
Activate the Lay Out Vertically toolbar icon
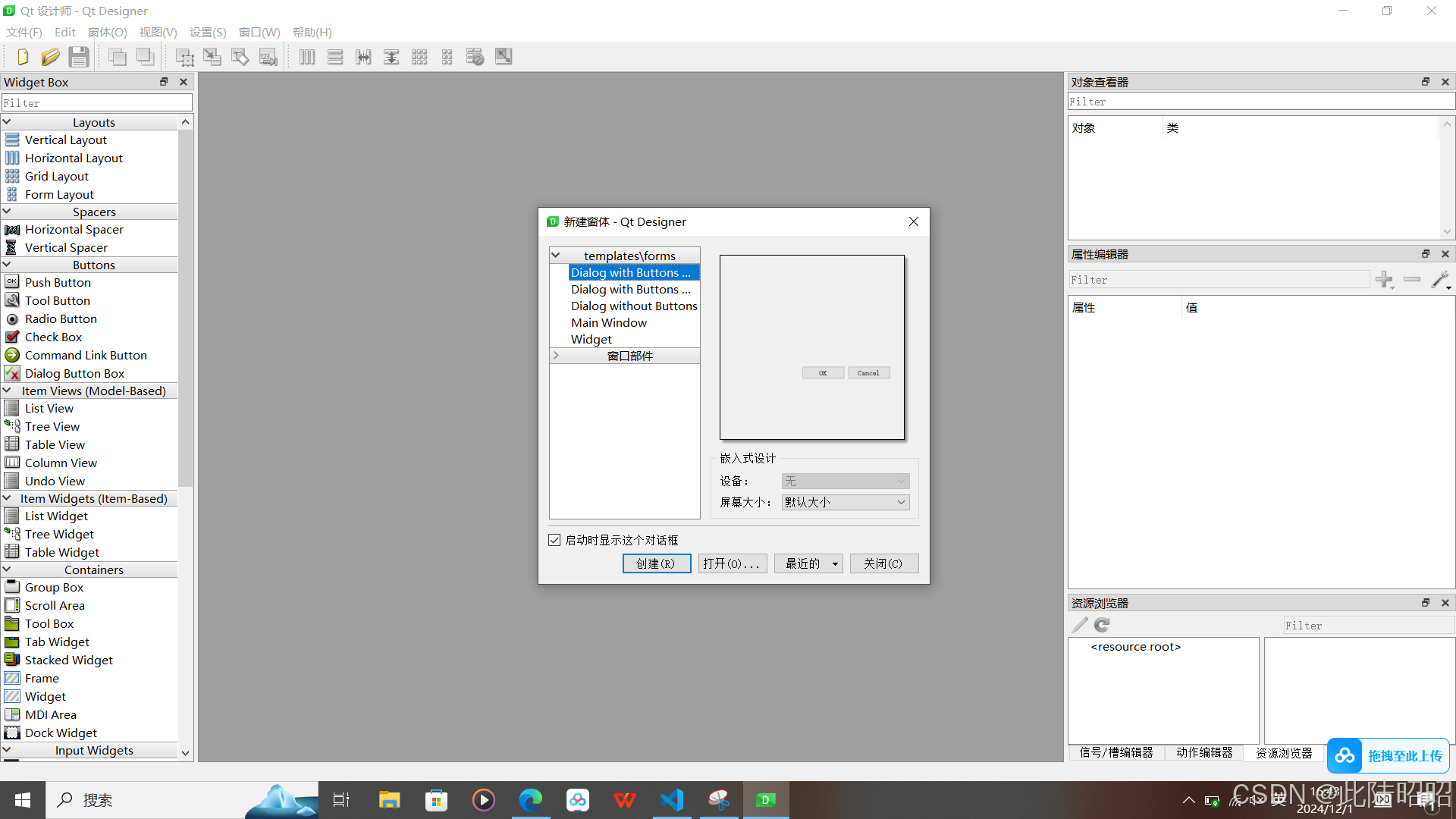pos(335,56)
